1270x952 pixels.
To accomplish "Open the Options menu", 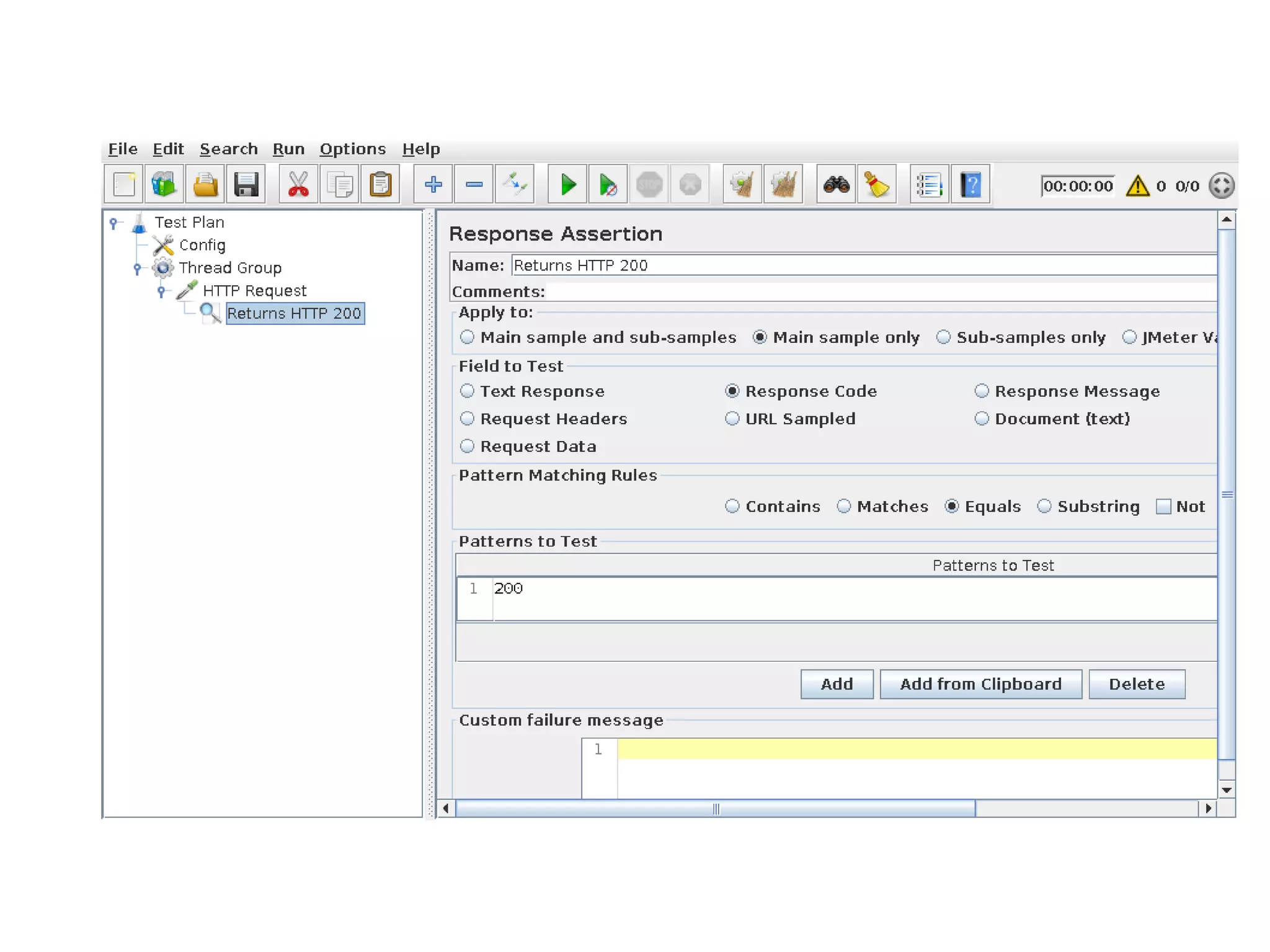I will click(x=352, y=149).
